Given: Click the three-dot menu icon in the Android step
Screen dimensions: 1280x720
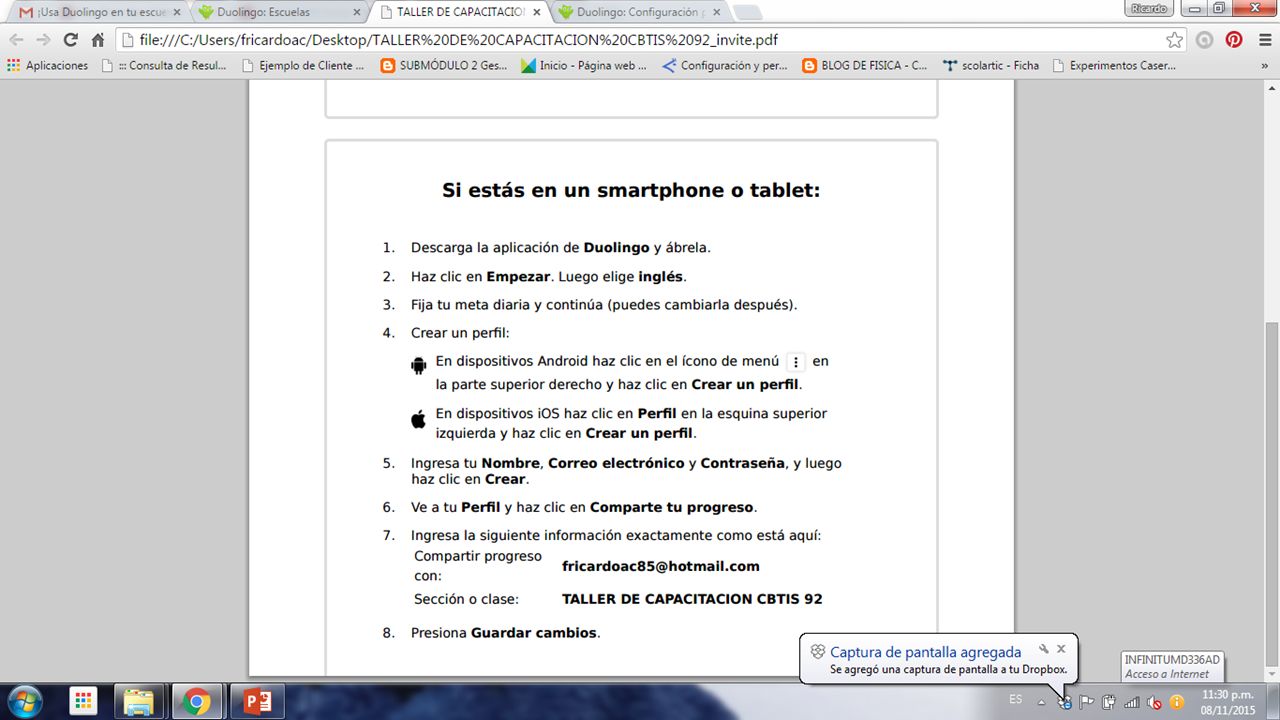Looking at the screenshot, I should click(796, 362).
